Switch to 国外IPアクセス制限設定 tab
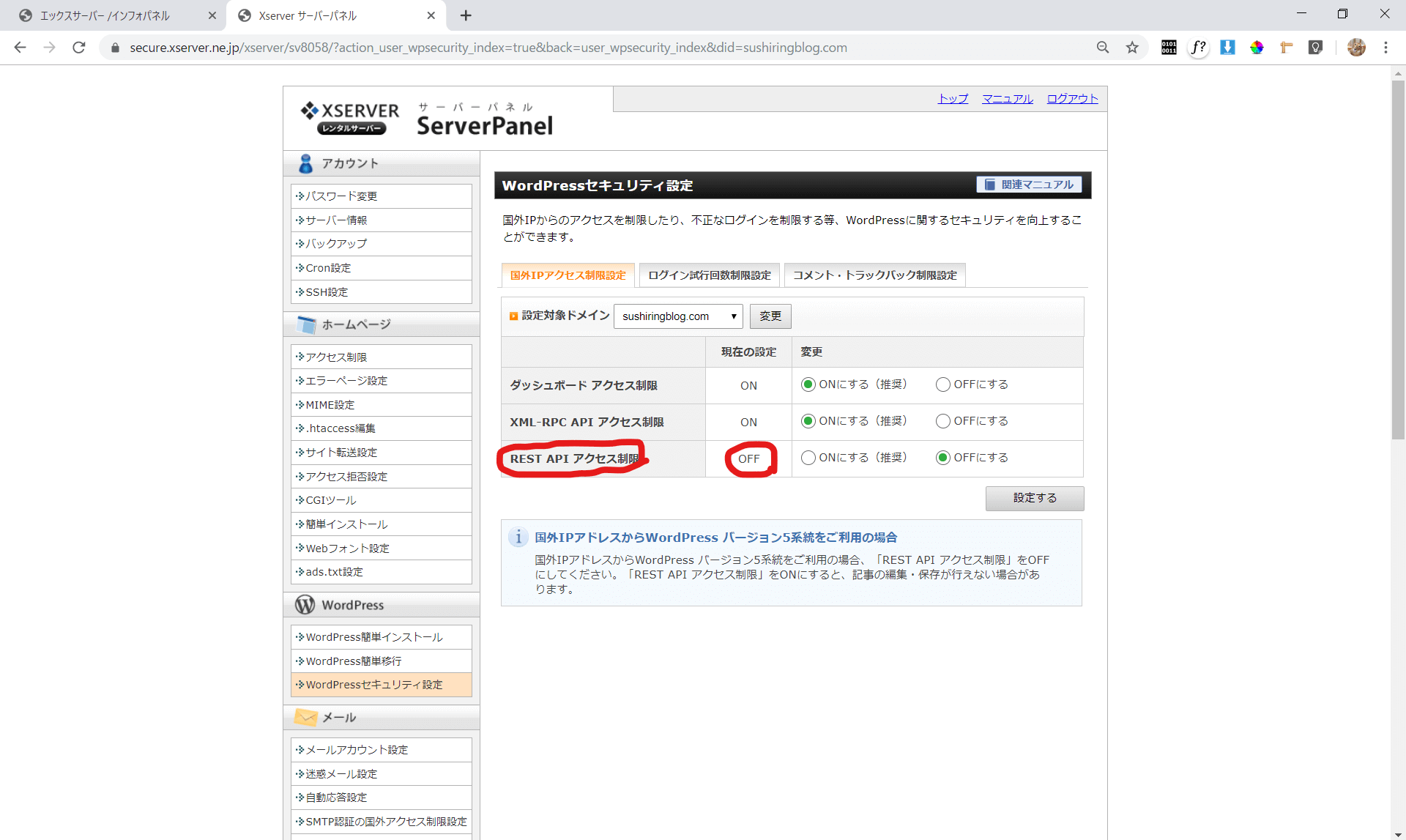The height and width of the screenshot is (840, 1406). (568, 275)
